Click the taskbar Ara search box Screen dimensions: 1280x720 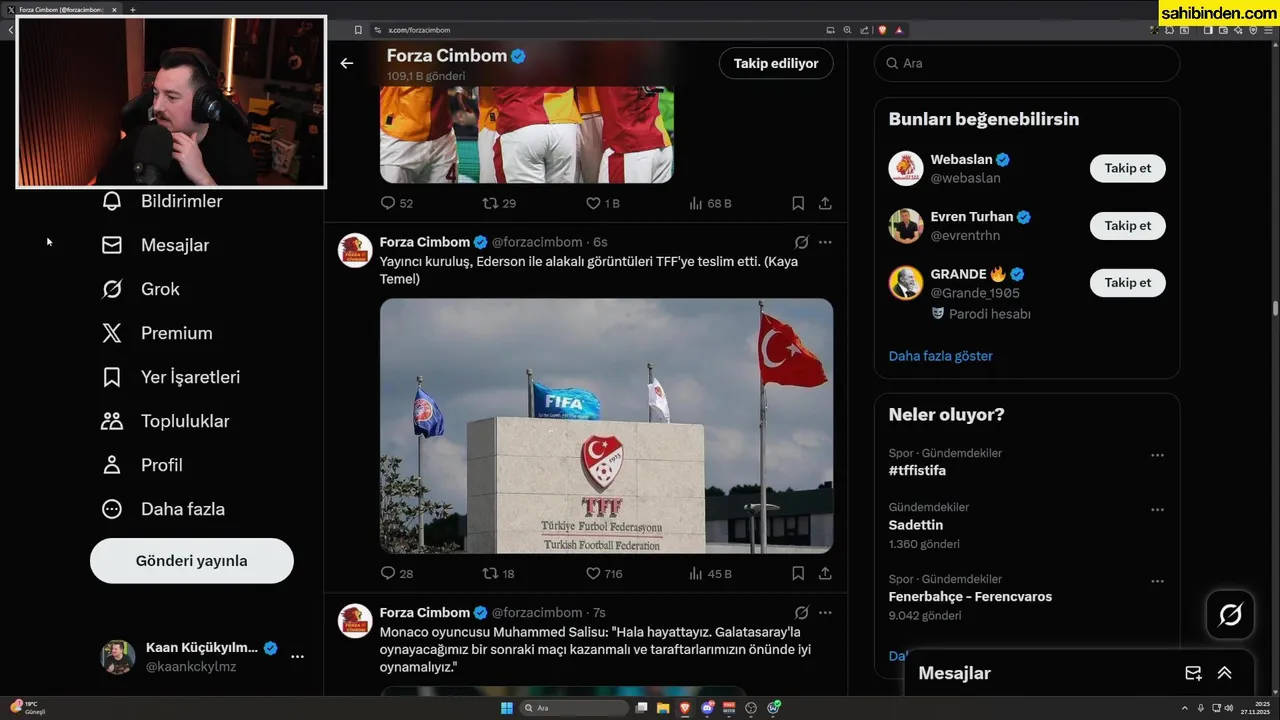(575, 708)
